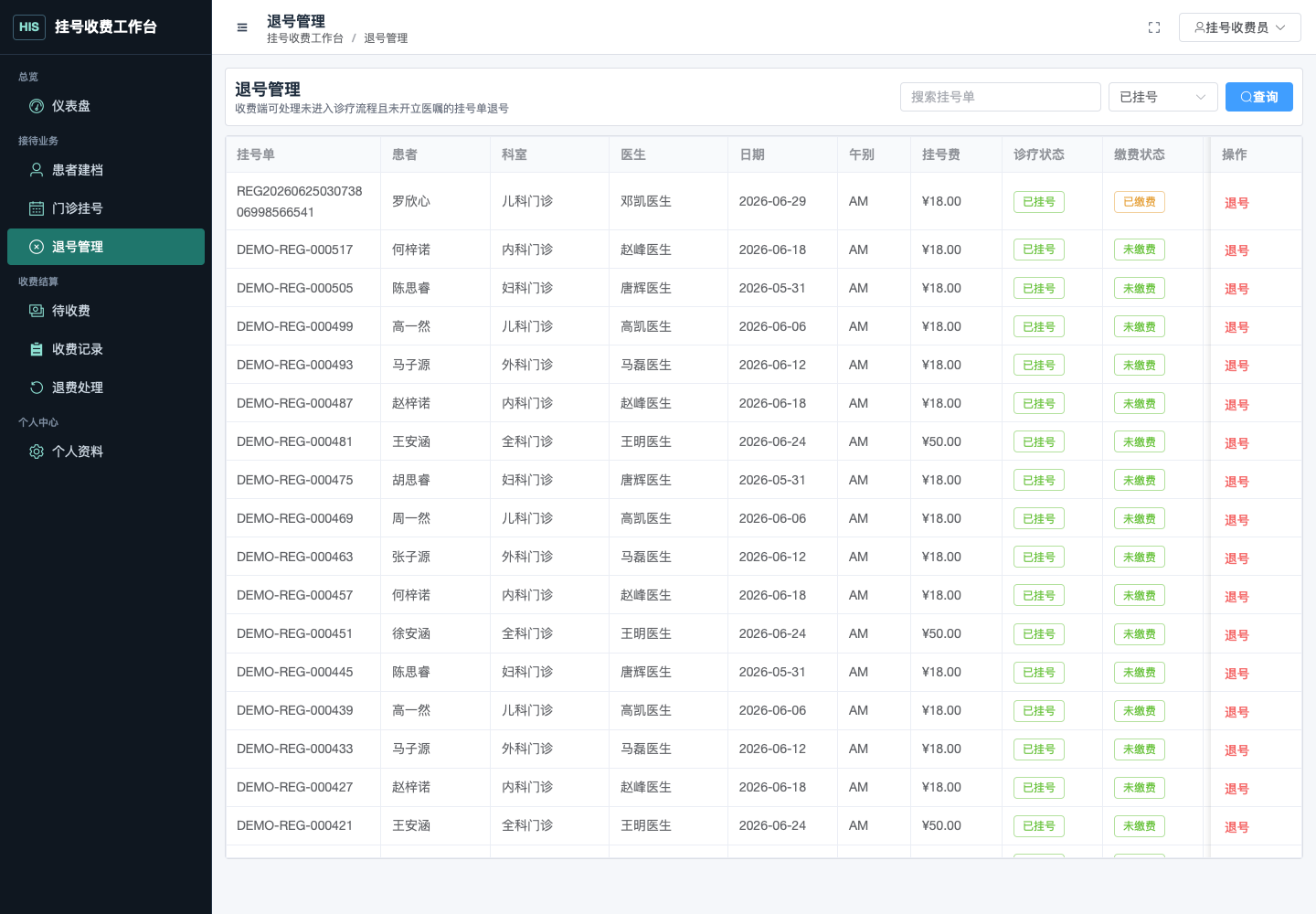The image size is (1316, 914).
Task: Click the 查询 search button
Action: click(x=1259, y=97)
